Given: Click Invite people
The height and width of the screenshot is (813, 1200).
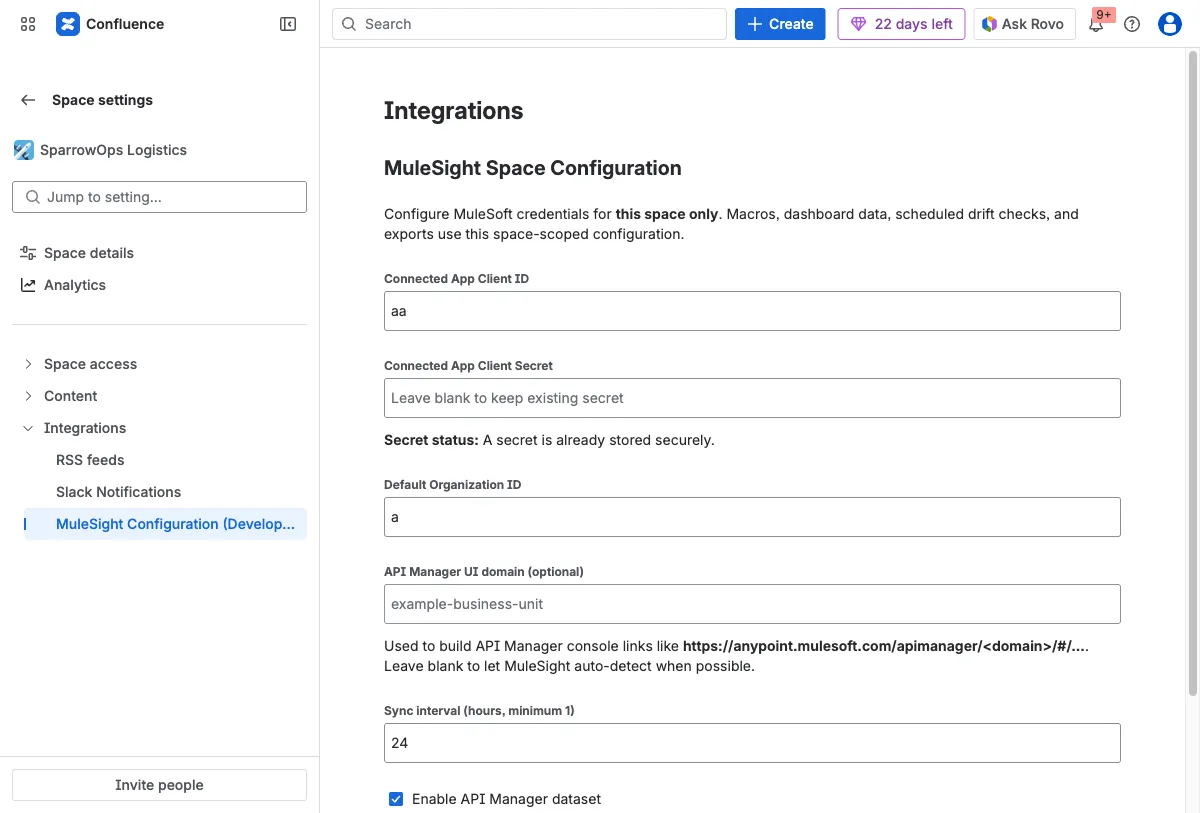Looking at the screenshot, I should click(x=158, y=784).
